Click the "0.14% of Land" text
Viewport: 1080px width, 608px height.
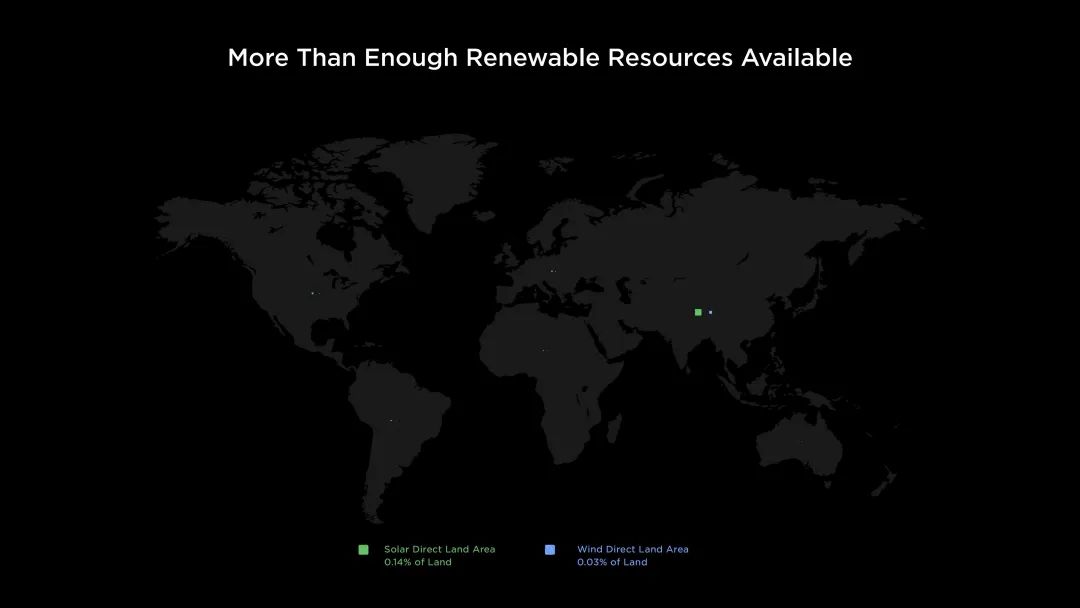click(418, 562)
